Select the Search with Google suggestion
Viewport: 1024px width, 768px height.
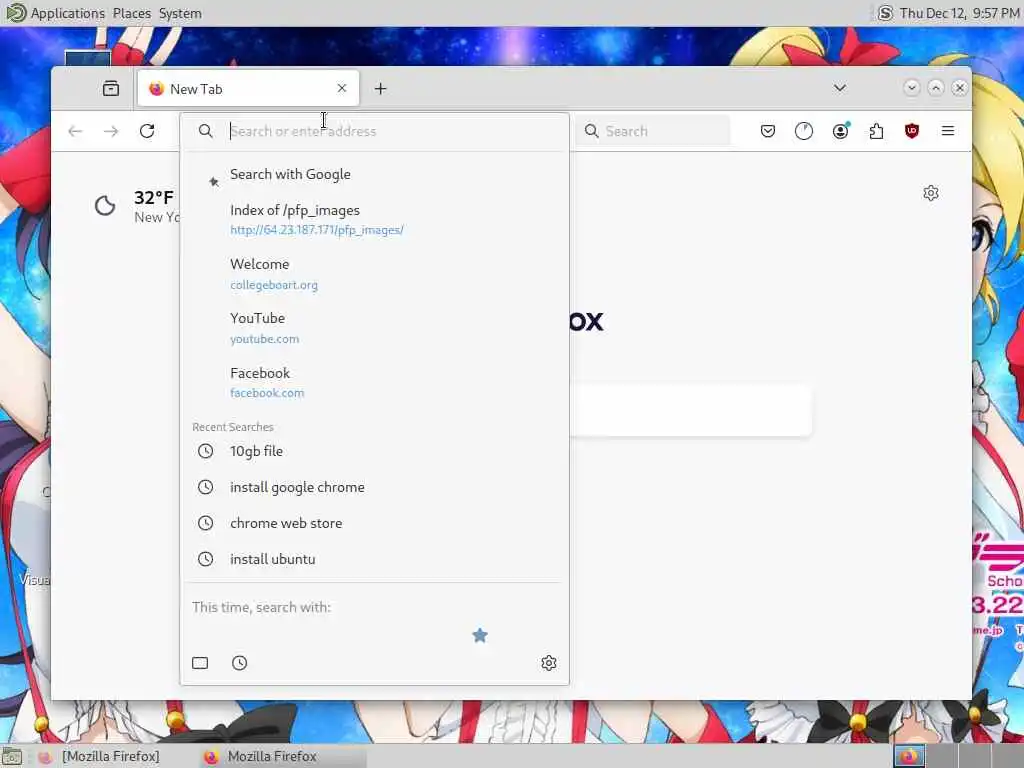pos(374,174)
